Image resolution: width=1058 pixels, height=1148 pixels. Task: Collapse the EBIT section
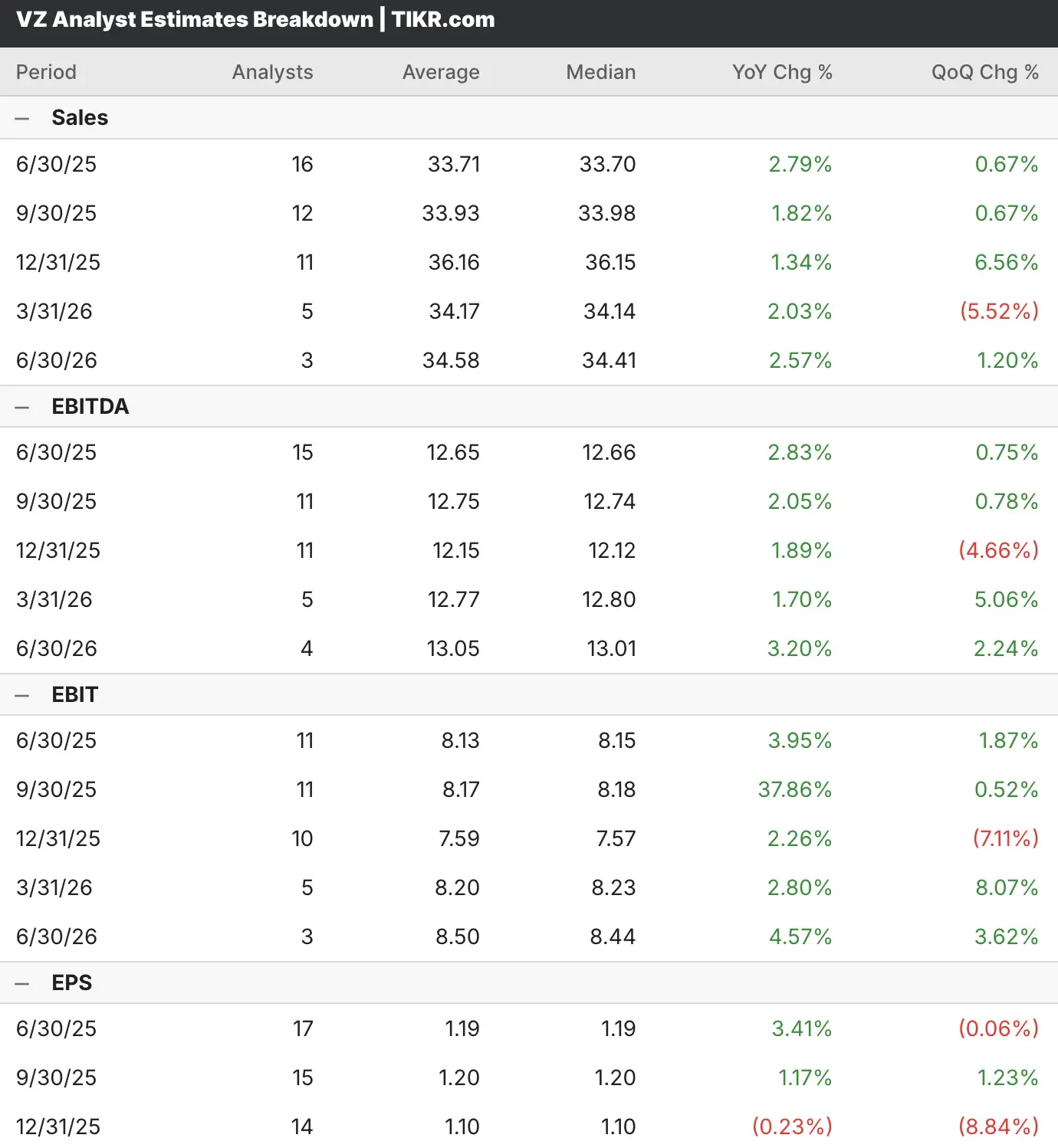click(x=22, y=695)
